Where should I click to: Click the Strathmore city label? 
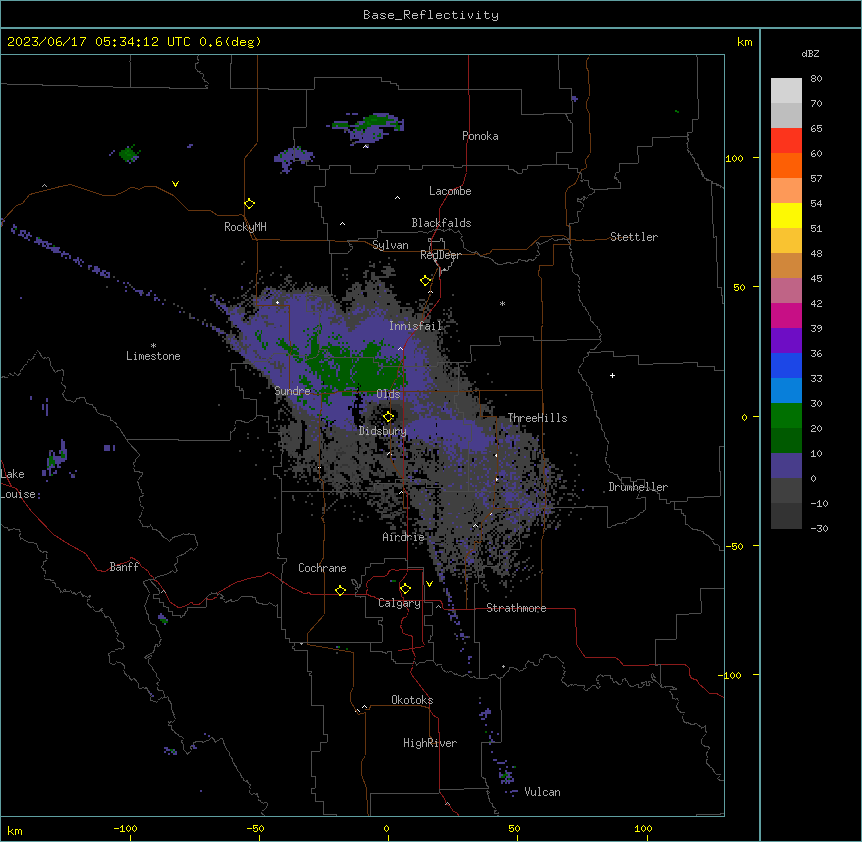[516, 608]
